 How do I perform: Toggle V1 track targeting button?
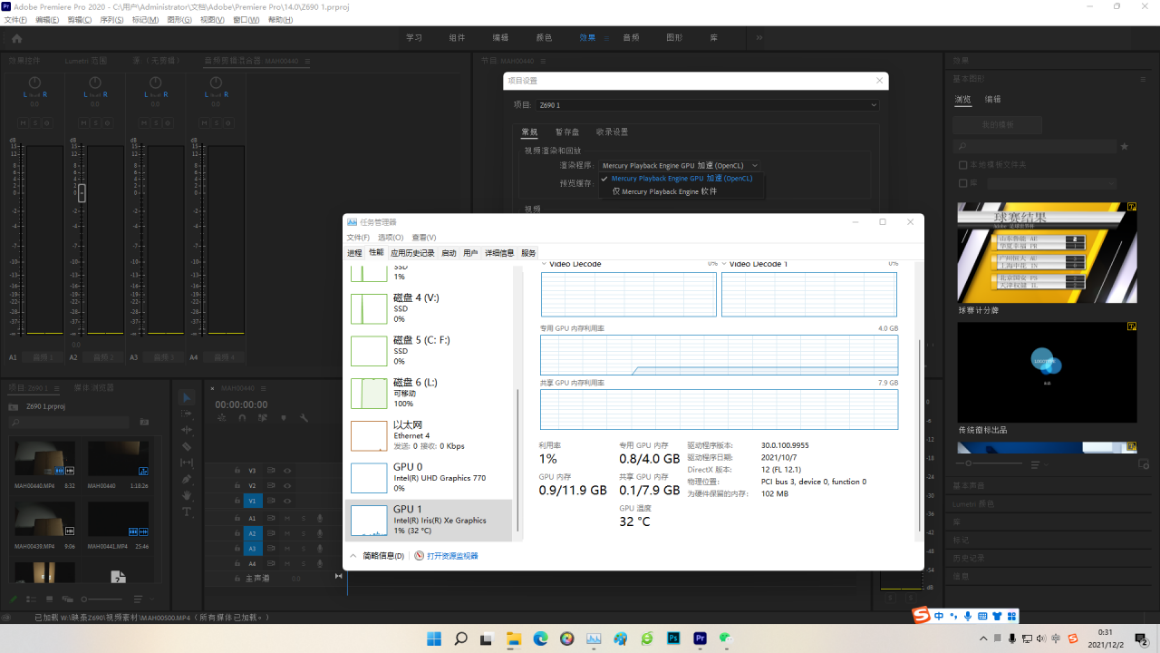point(252,501)
